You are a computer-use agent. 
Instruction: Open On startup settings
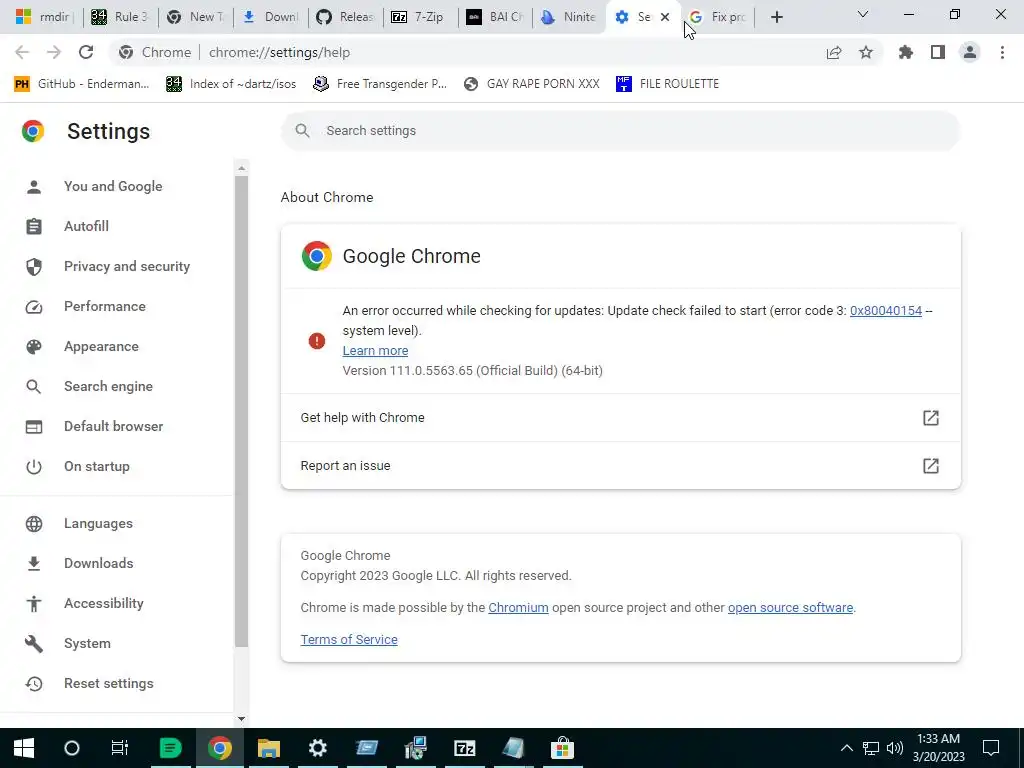tap(97, 466)
